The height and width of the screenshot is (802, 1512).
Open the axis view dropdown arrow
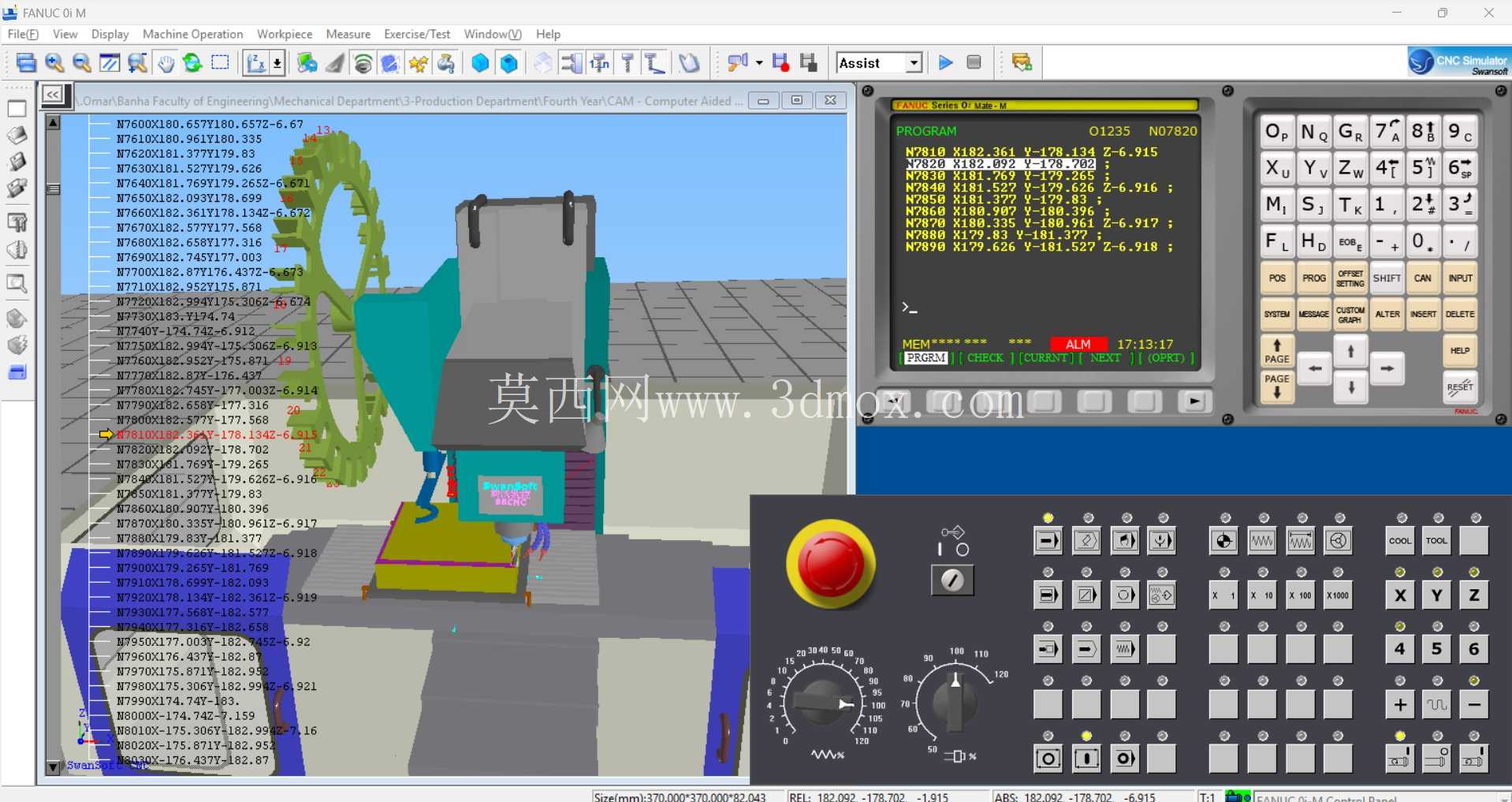[x=277, y=63]
